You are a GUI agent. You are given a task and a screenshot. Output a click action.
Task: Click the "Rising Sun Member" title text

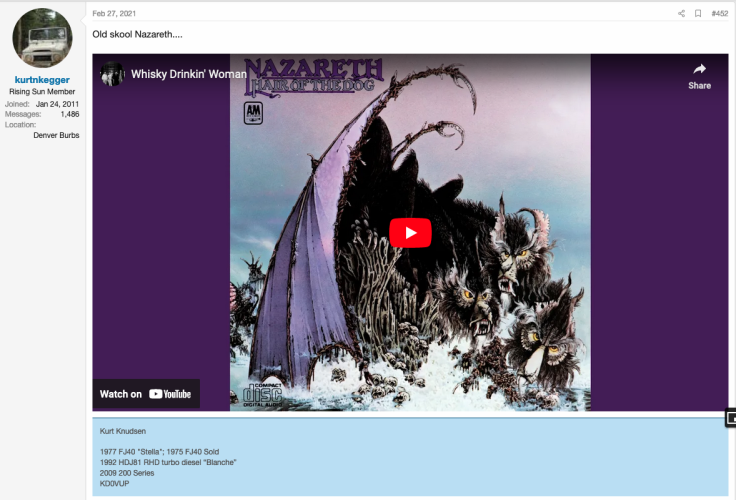(x=42, y=92)
